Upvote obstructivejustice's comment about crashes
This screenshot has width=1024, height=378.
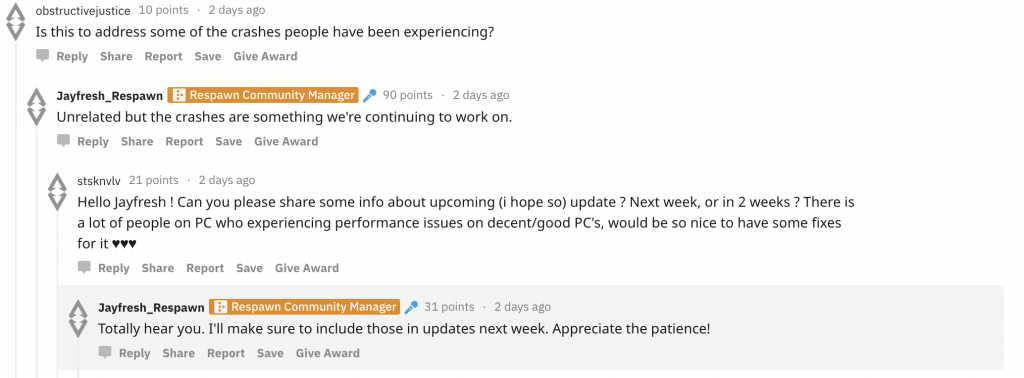click(x=15, y=13)
